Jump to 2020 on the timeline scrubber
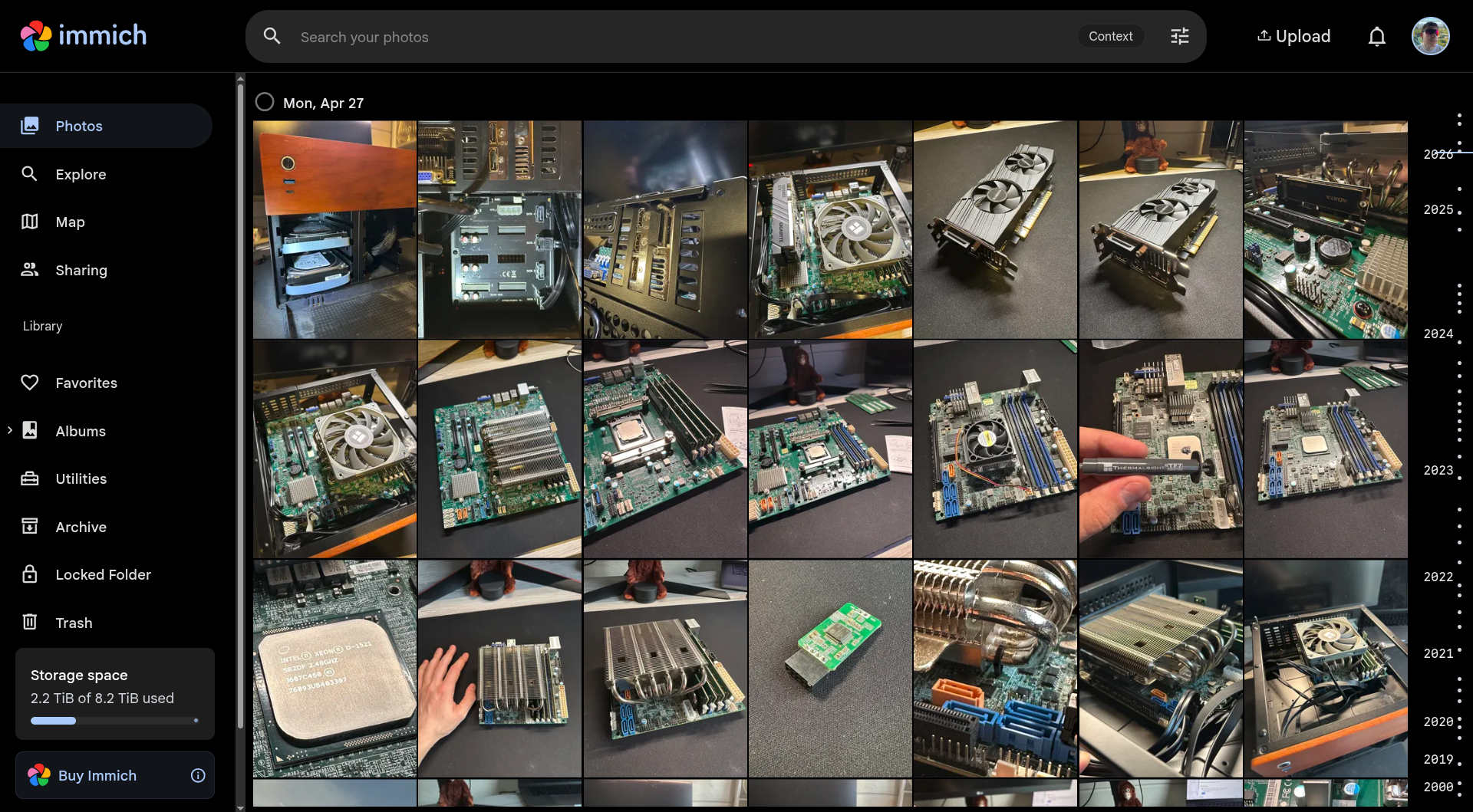Screen dimensions: 1473x812 click(x=1438, y=722)
